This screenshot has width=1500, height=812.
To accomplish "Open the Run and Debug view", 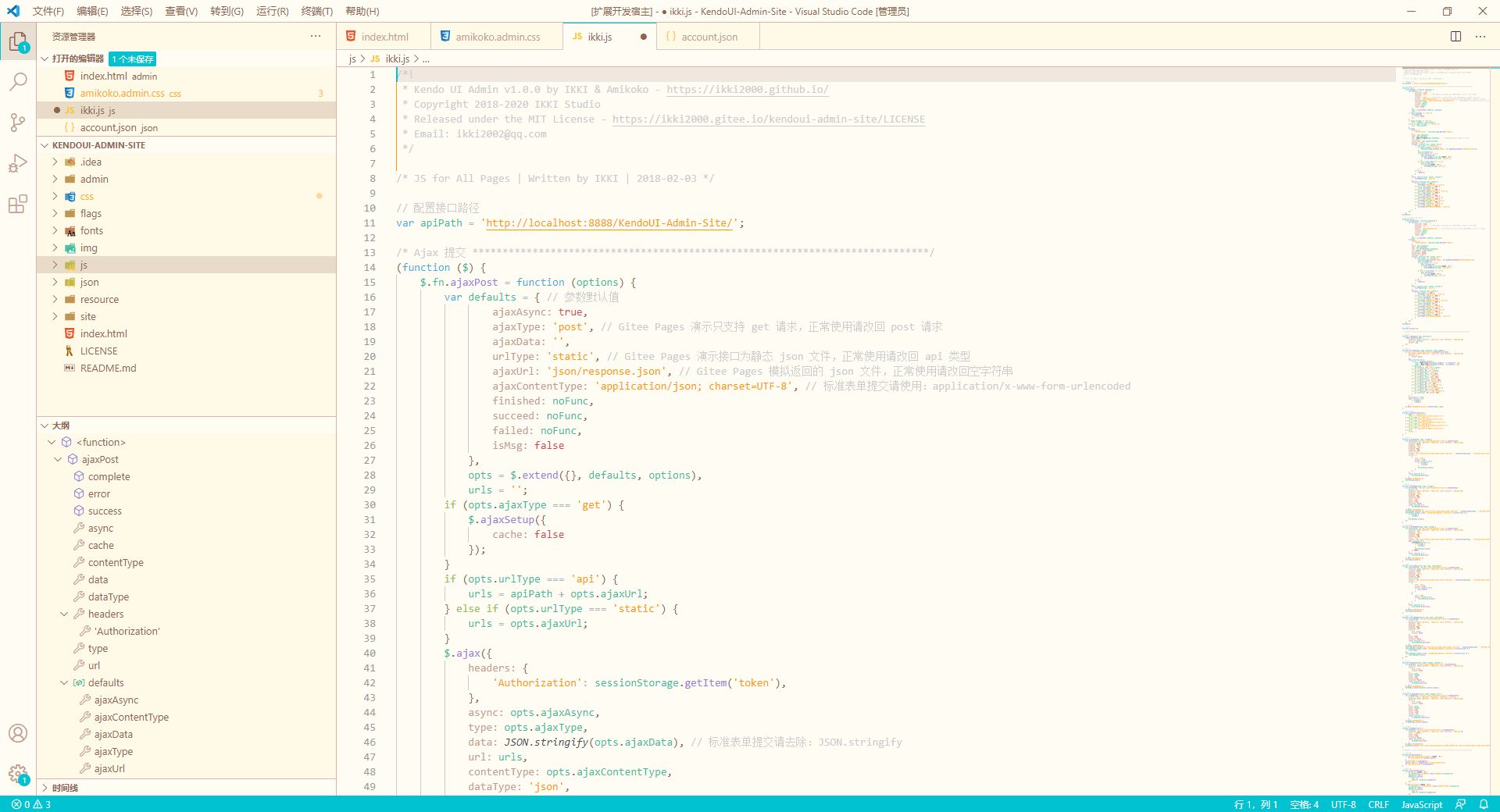I will 17,163.
